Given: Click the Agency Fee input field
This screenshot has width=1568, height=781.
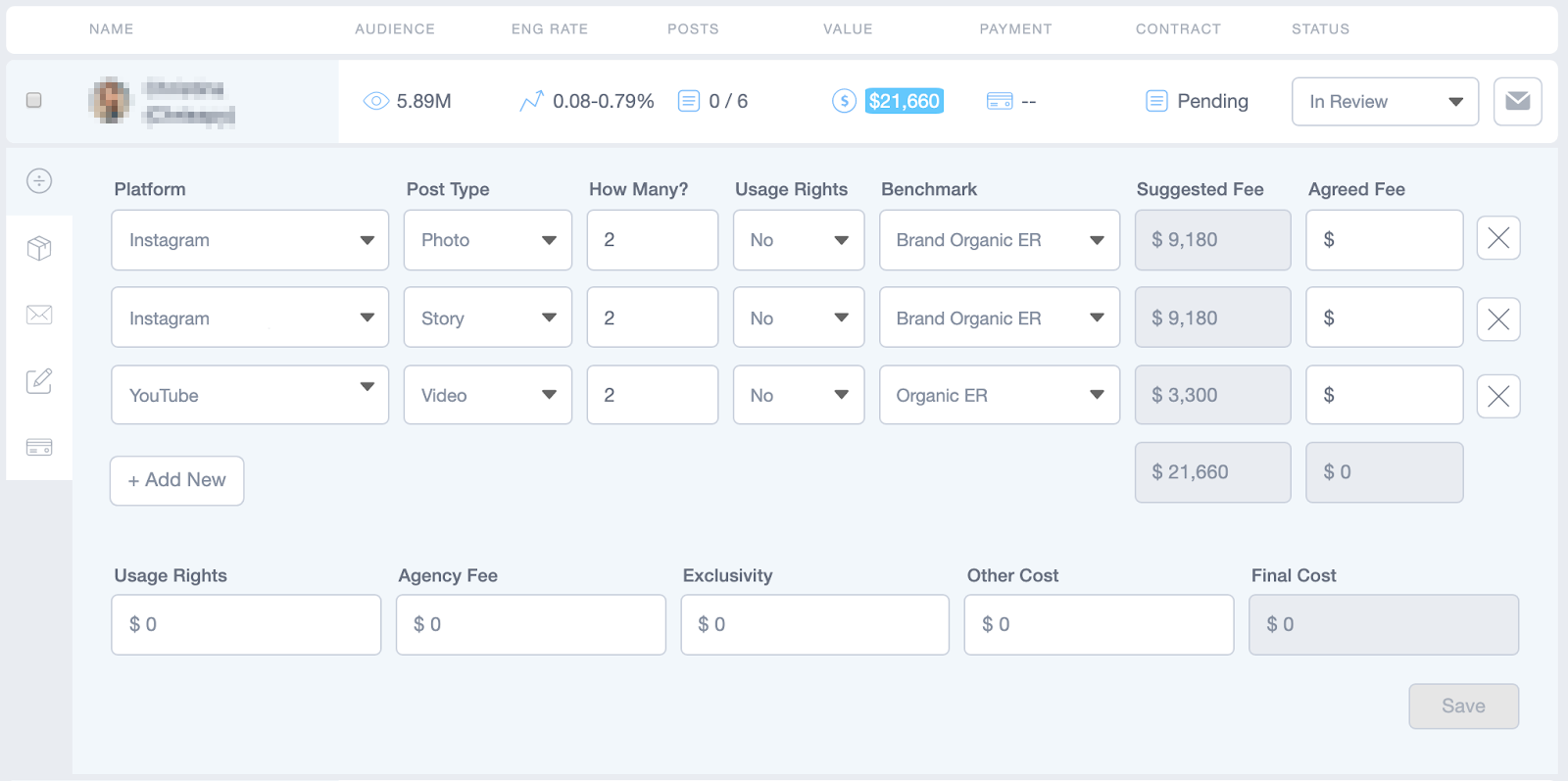Looking at the screenshot, I should coord(530,624).
